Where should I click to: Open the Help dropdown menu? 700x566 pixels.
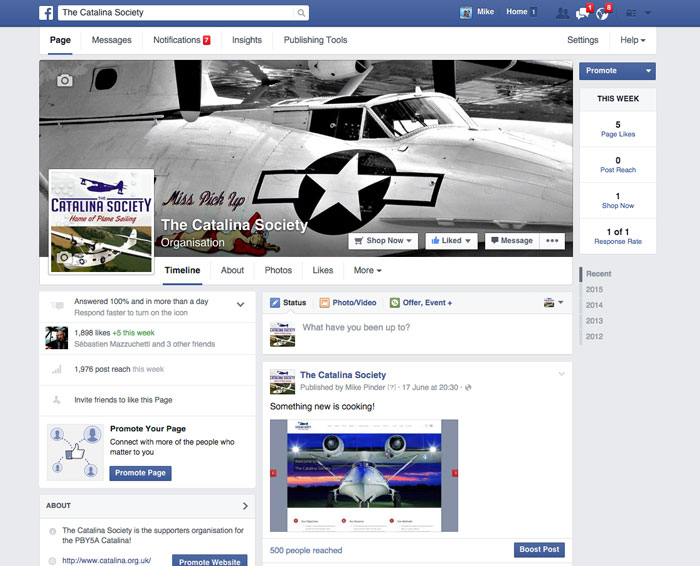tap(633, 40)
